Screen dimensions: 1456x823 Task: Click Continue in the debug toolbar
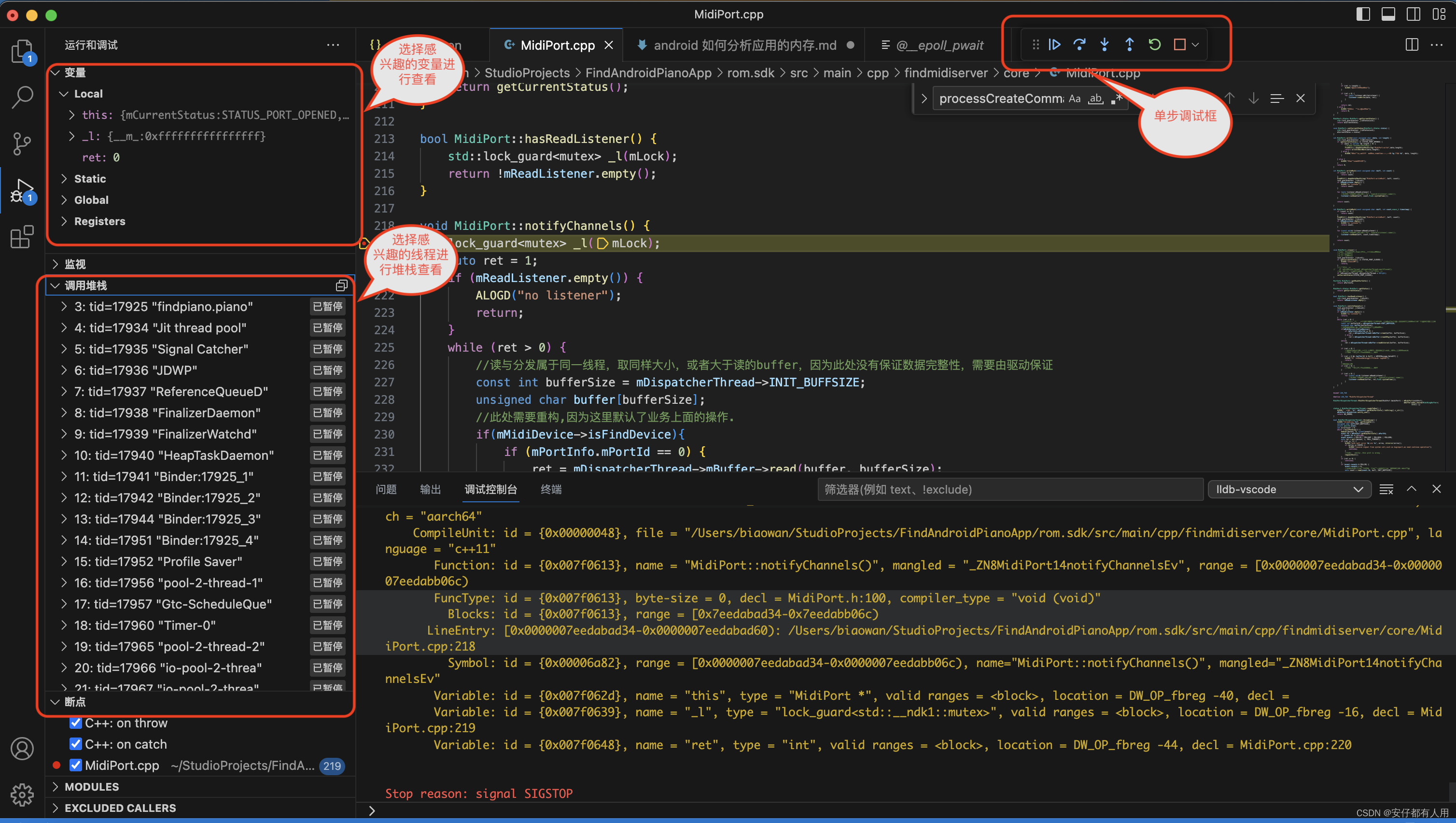[1054, 45]
